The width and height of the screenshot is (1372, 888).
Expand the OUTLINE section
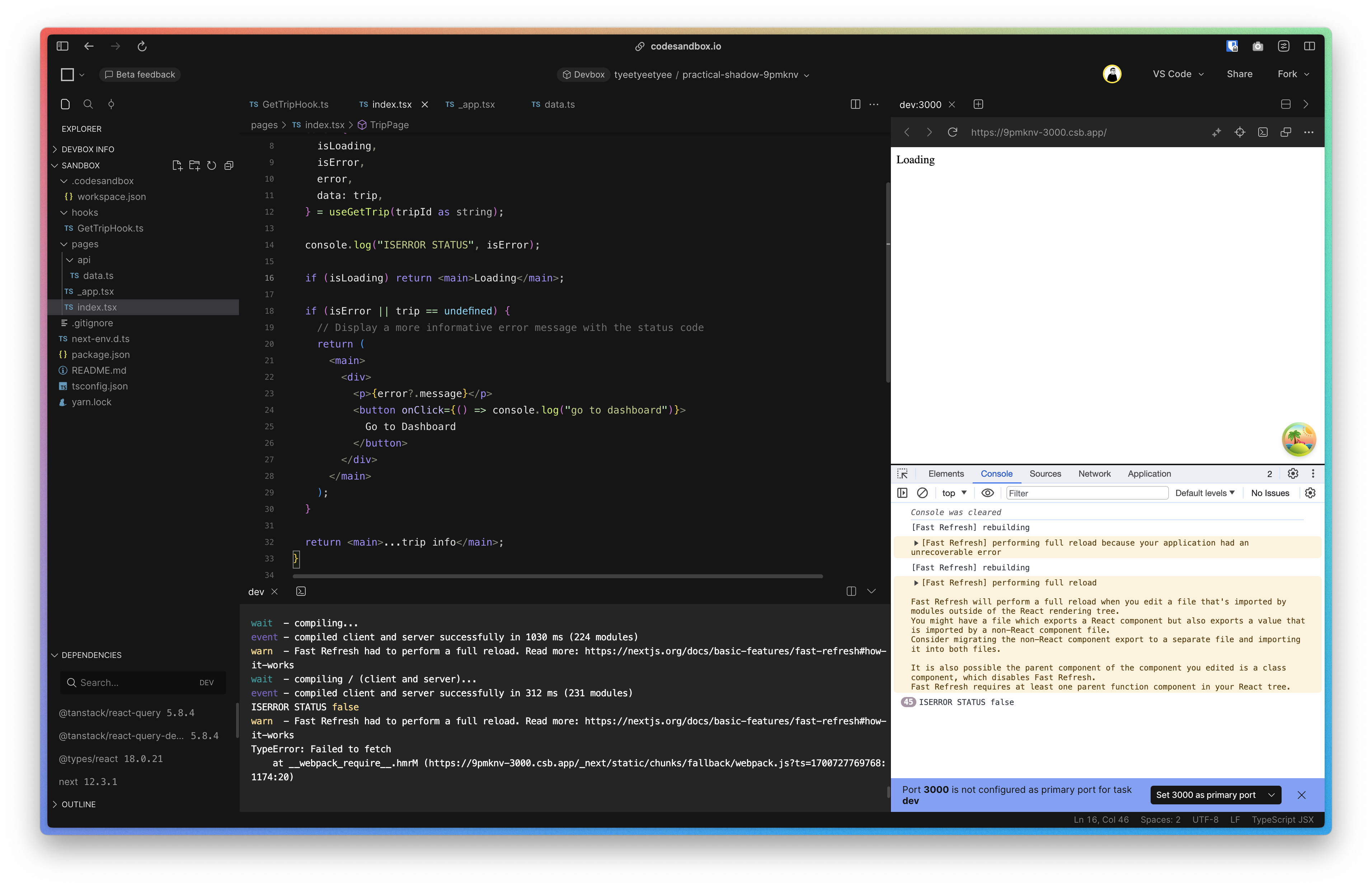click(78, 804)
